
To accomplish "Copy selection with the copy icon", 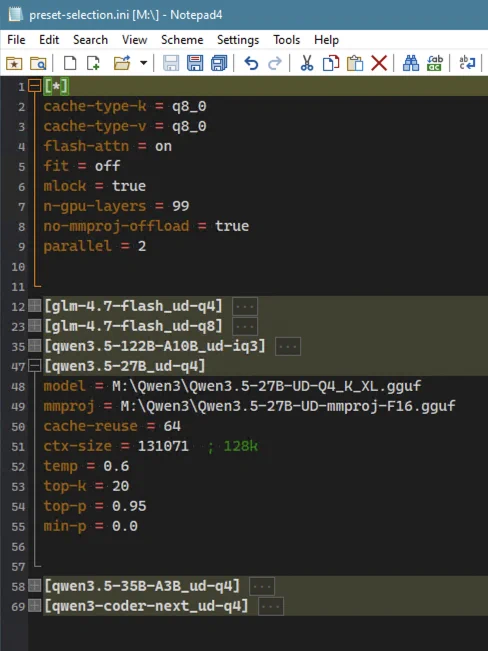I will [331, 64].
